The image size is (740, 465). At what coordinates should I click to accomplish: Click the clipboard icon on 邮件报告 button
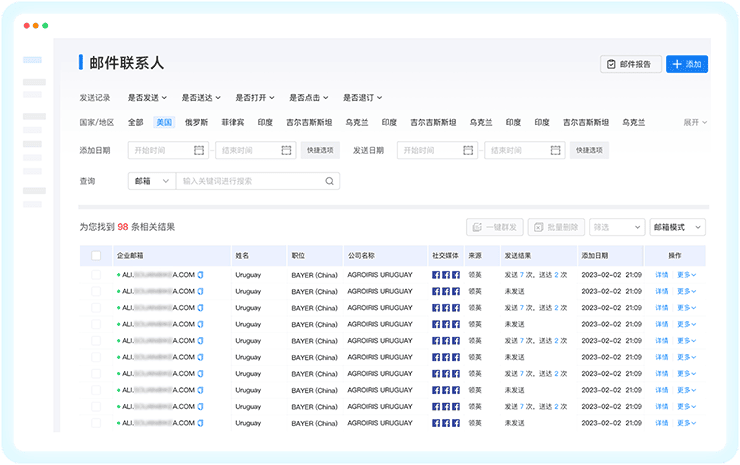611,64
